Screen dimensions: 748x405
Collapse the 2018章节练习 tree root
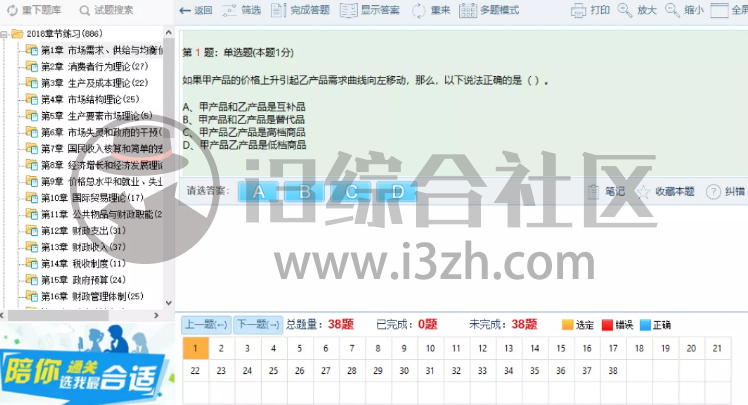[x=4, y=34]
